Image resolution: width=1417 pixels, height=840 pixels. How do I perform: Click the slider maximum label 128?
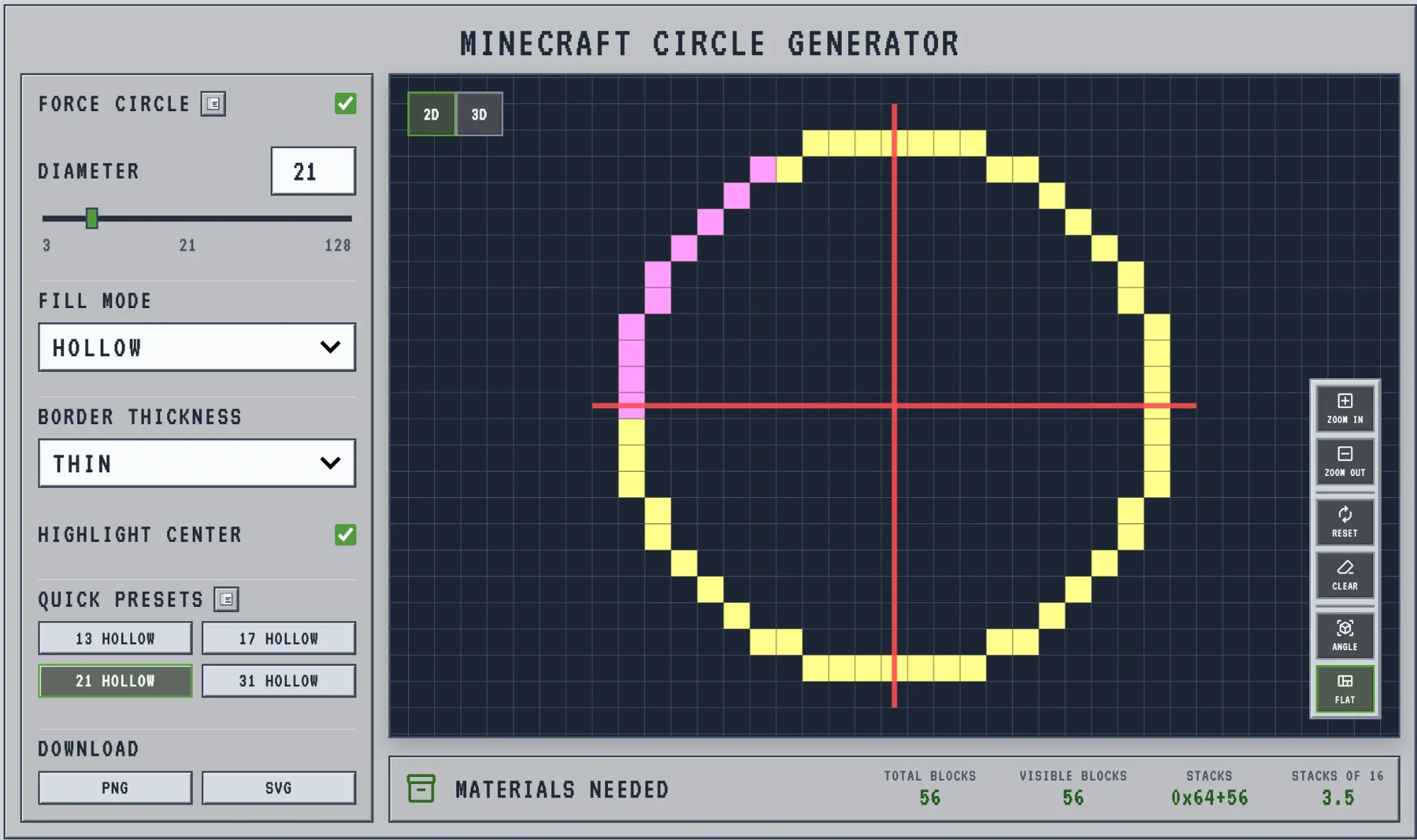pos(338,246)
